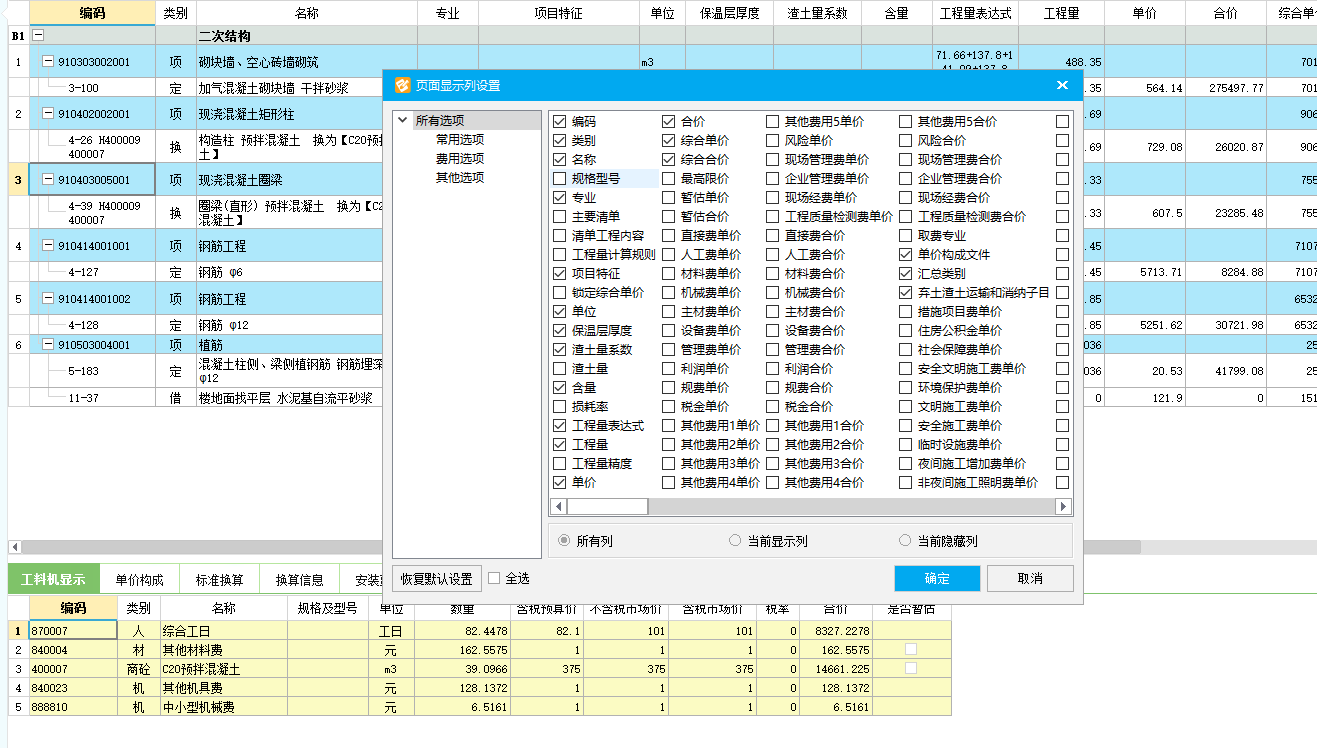Collapse row 910503004001 item

(47, 345)
